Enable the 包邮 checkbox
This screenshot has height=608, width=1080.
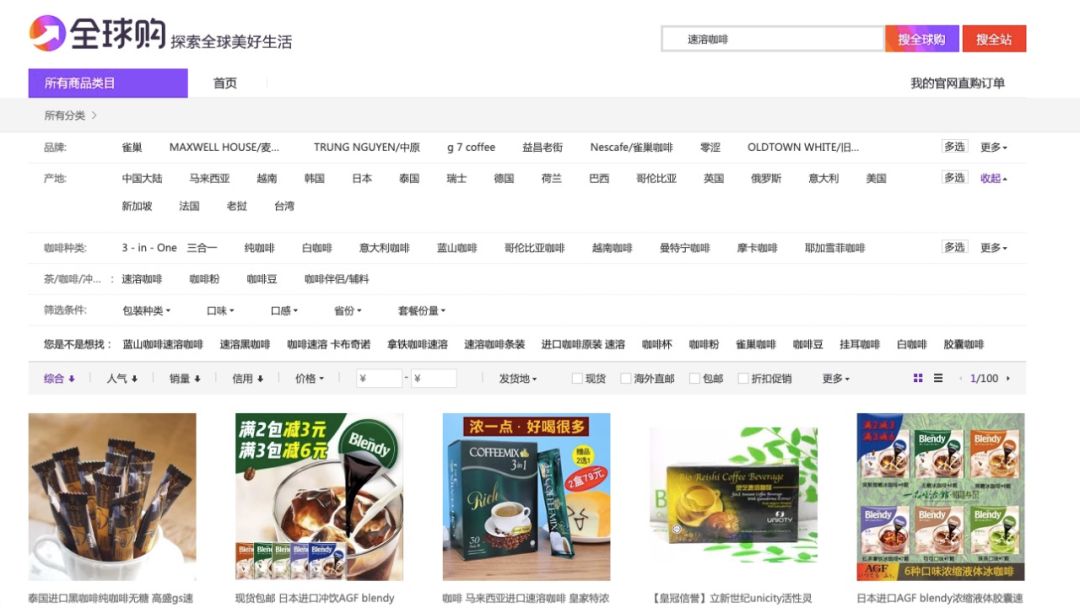click(x=694, y=378)
